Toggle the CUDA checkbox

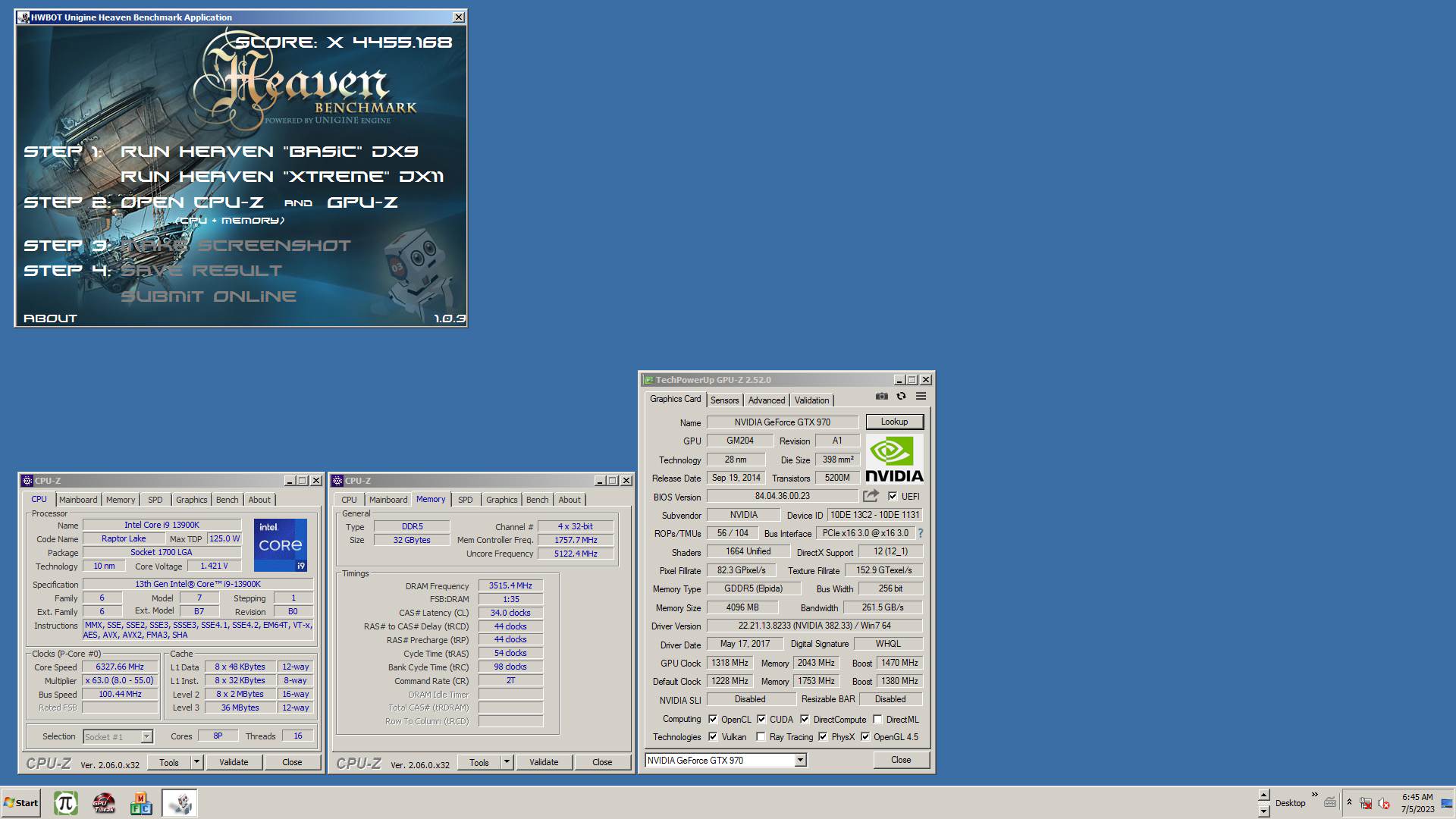pyautogui.click(x=761, y=719)
